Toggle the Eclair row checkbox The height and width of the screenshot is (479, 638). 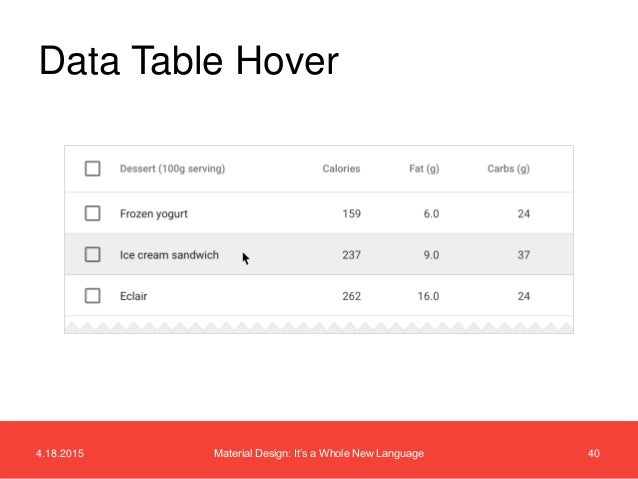coord(92,296)
